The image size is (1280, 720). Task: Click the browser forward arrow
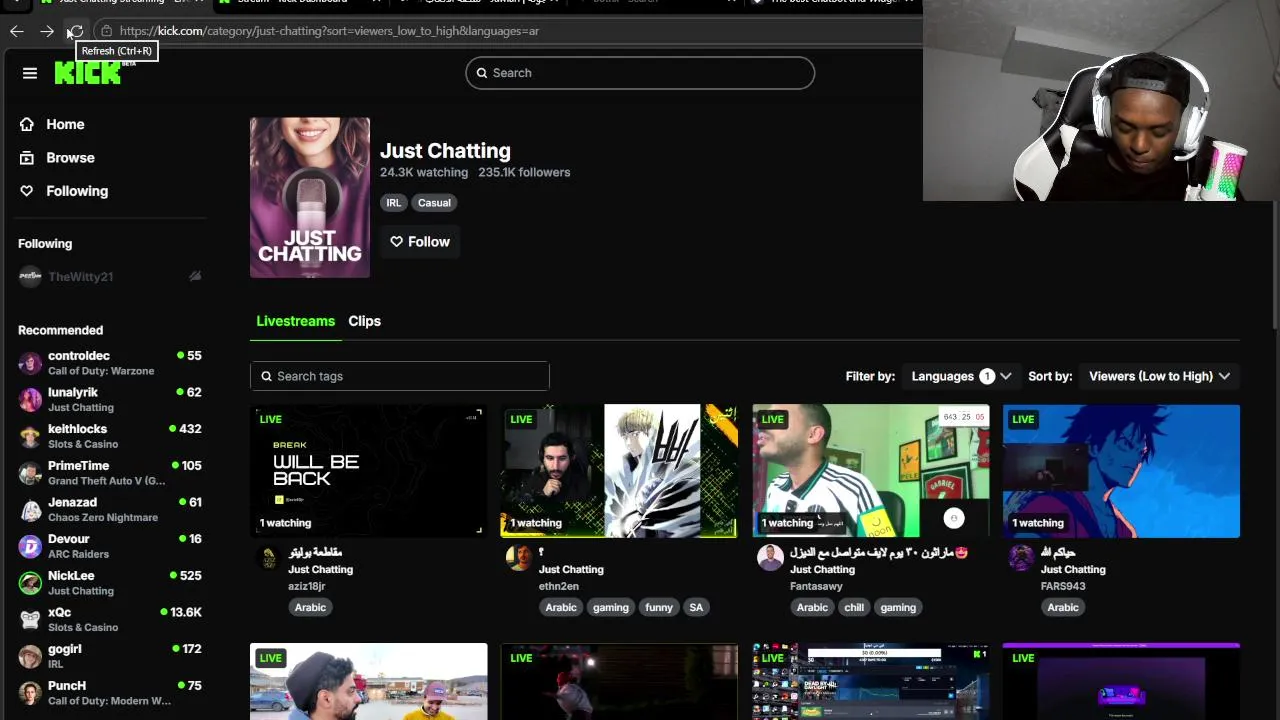tap(47, 31)
